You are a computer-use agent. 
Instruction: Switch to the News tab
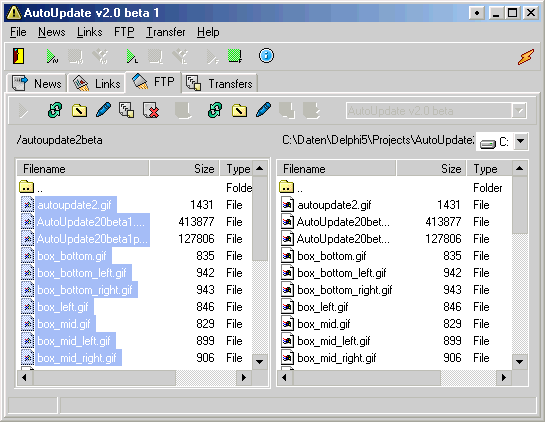click(x=37, y=83)
